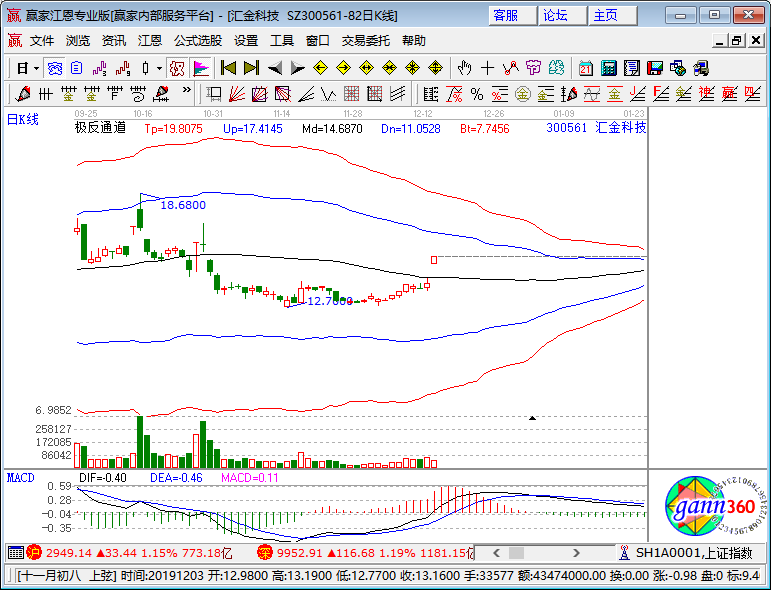Click the 极反通道 indicator name
This screenshot has height=590, width=771.
point(100,128)
